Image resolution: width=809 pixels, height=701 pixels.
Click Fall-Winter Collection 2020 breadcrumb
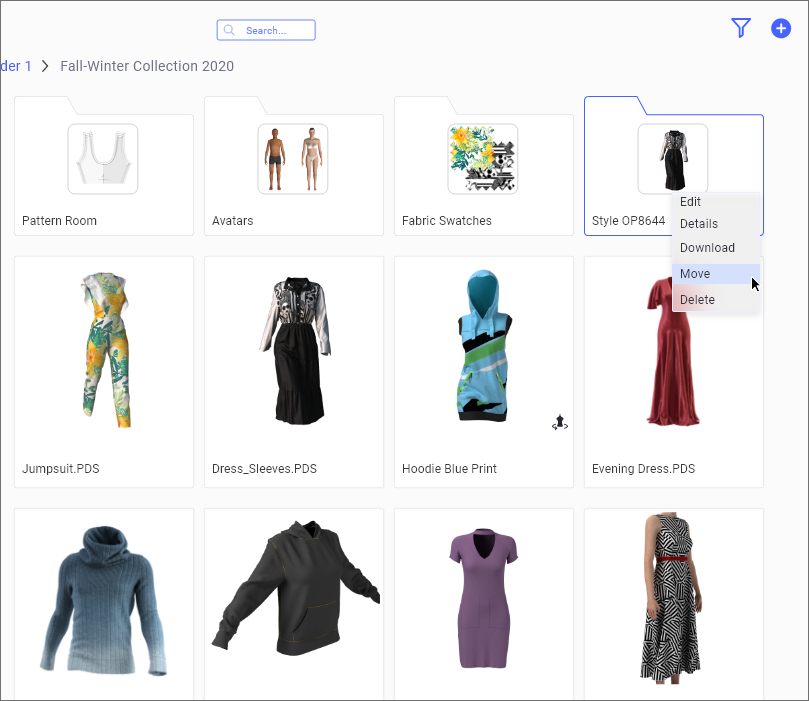pyautogui.click(x=147, y=66)
